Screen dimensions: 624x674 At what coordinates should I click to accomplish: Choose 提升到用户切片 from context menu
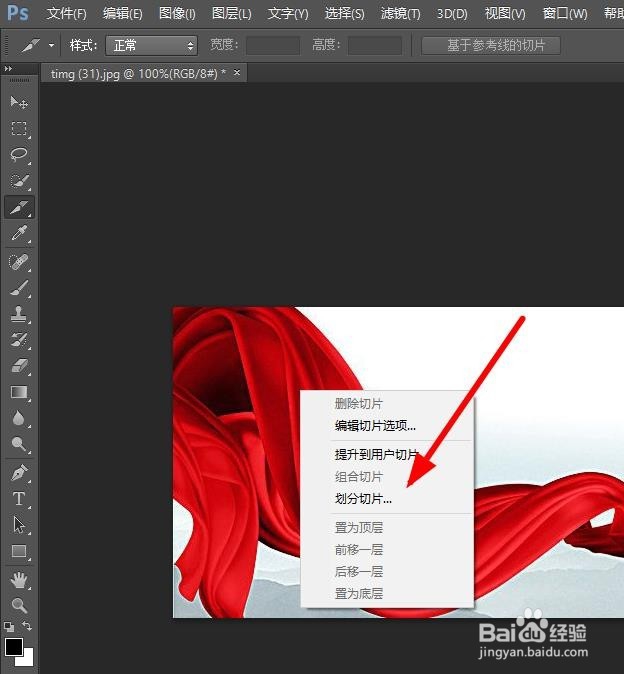(x=387, y=454)
